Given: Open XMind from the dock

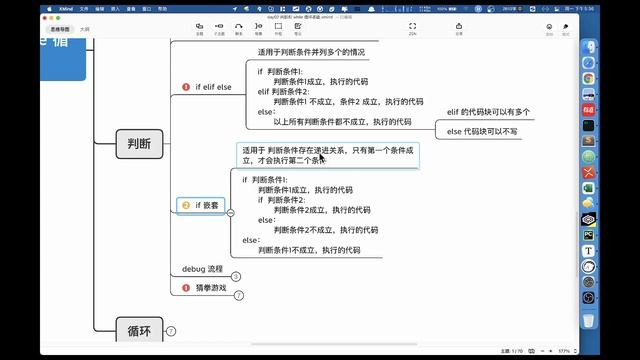Looking at the screenshot, I should tap(589, 173).
